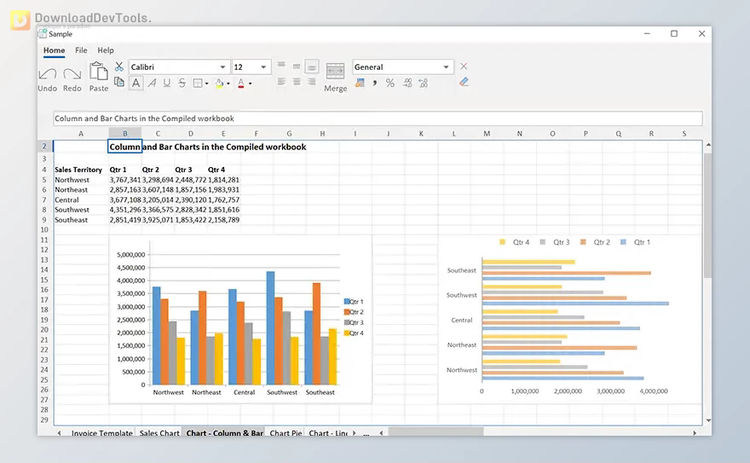Toggle underline formatting
The image size is (750, 463).
(x=165, y=83)
